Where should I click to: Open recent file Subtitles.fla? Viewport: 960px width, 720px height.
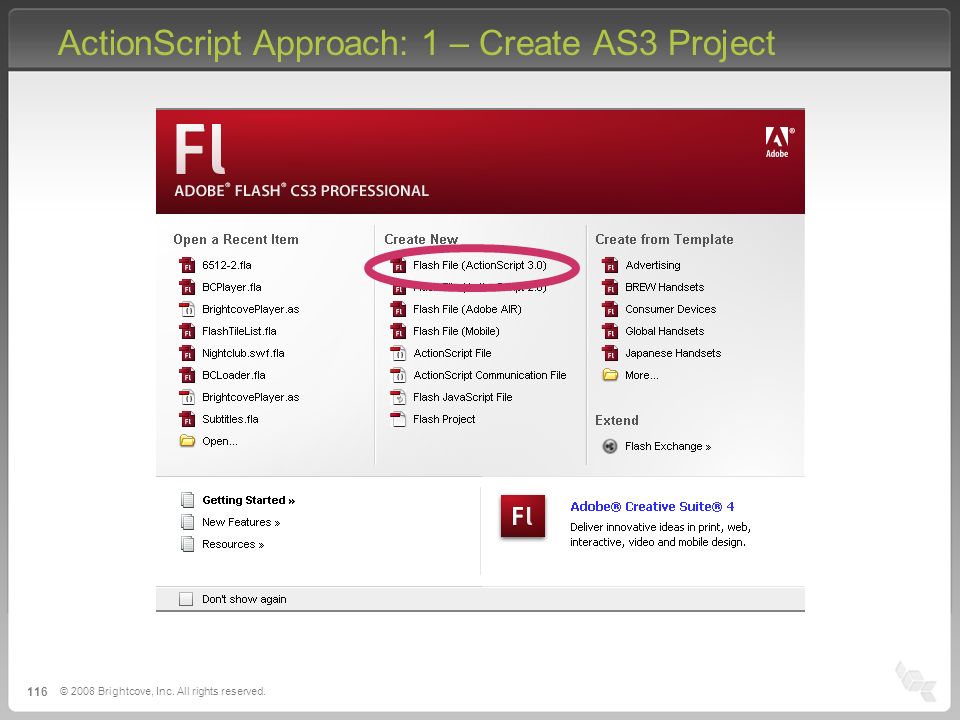[230, 419]
